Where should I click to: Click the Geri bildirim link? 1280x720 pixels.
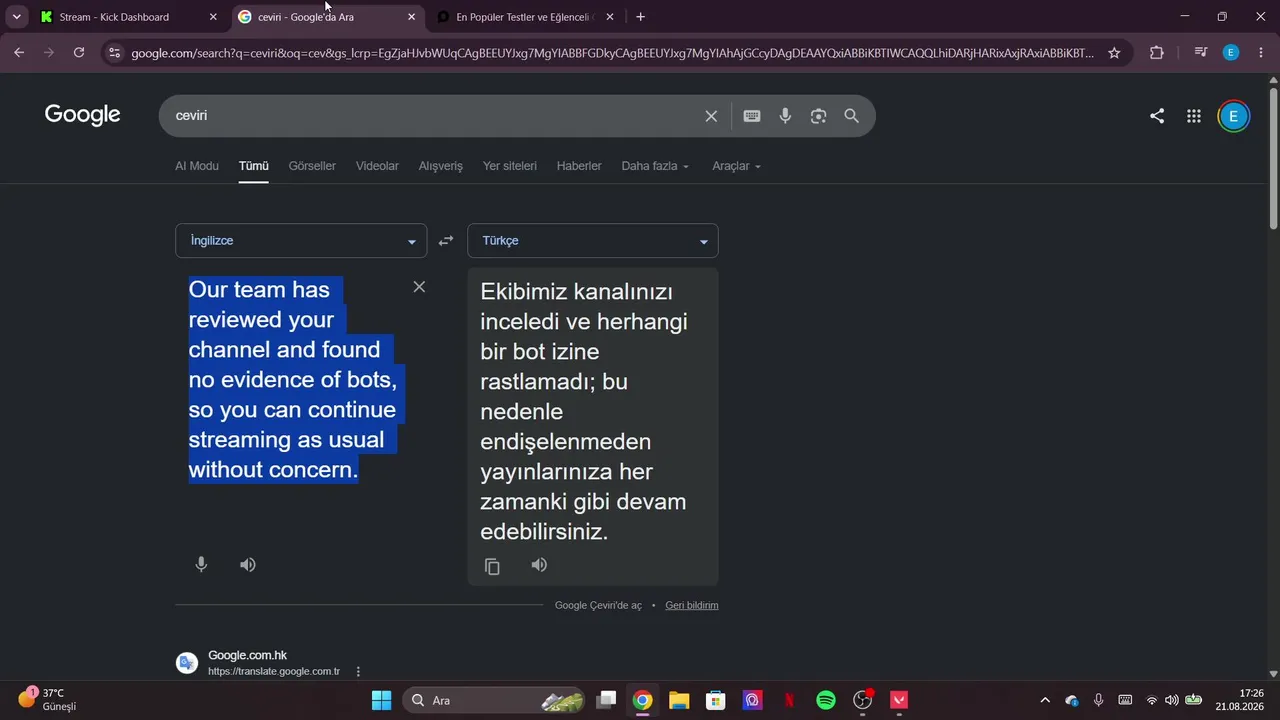[x=692, y=605]
